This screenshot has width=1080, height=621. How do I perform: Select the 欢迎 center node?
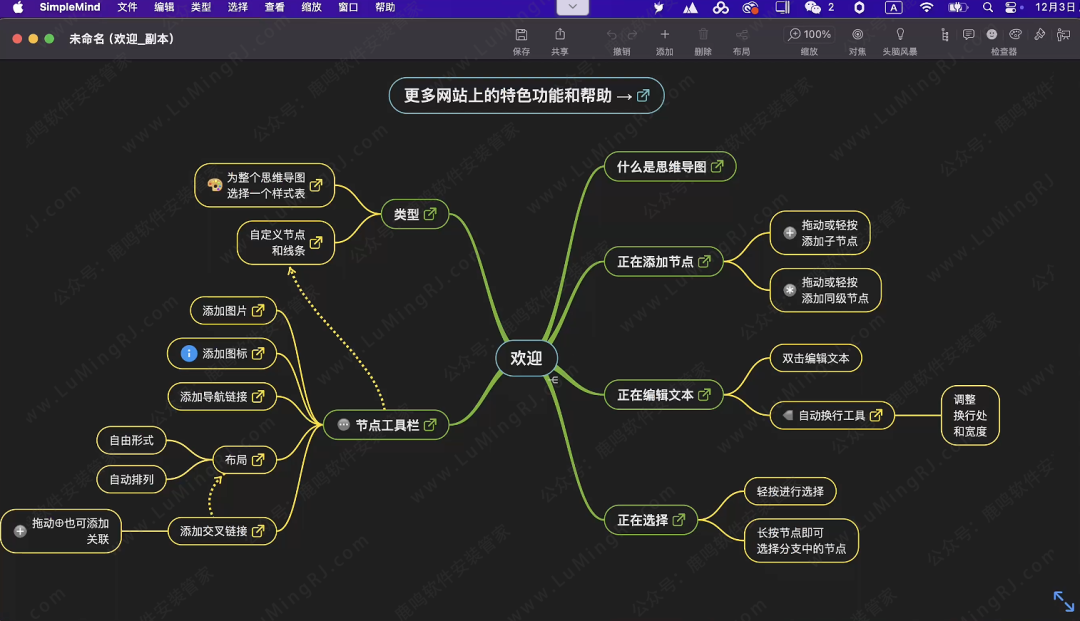point(526,358)
